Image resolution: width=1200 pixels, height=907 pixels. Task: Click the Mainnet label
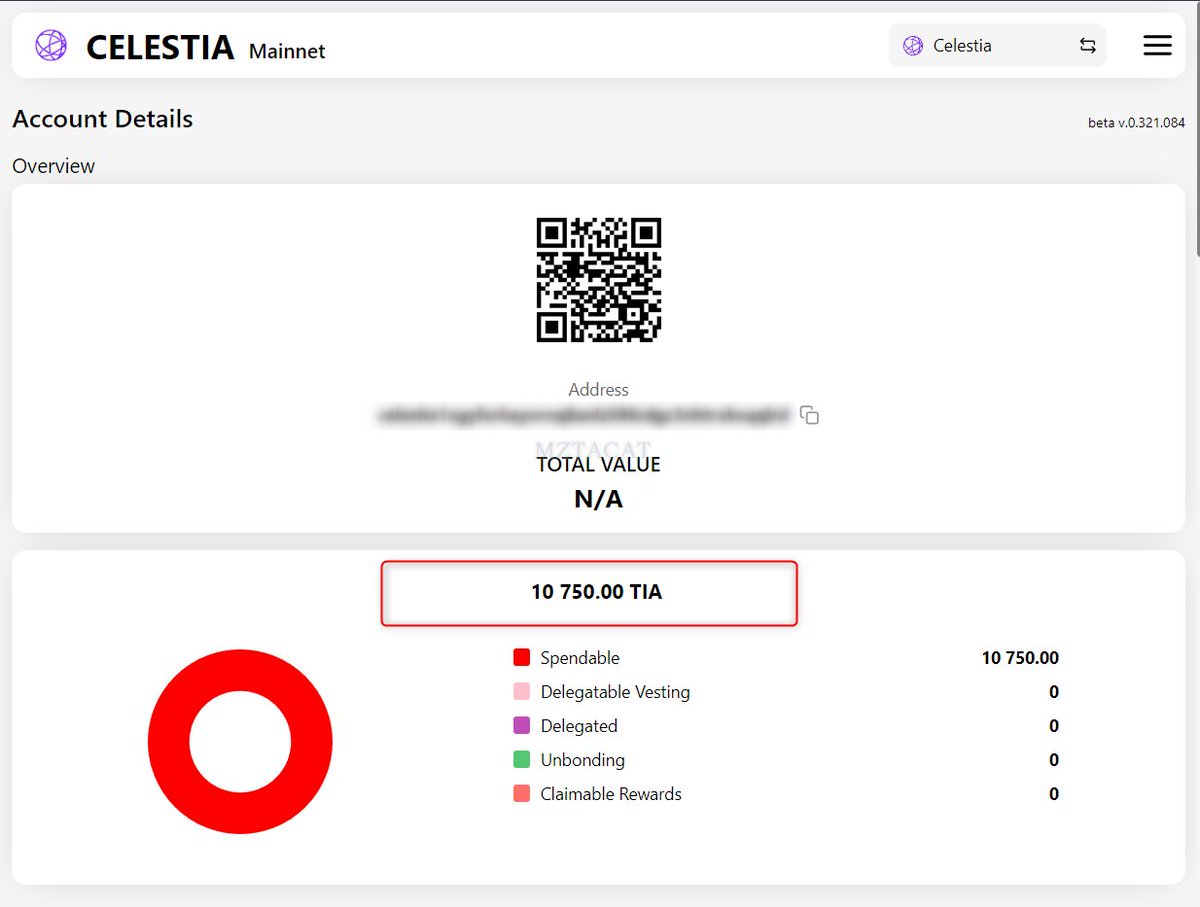point(287,51)
